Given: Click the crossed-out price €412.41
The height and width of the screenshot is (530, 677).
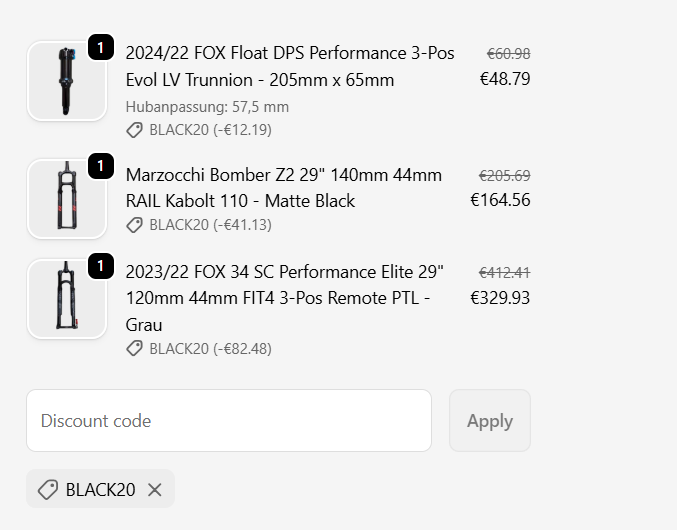Looking at the screenshot, I should click(504, 272).
